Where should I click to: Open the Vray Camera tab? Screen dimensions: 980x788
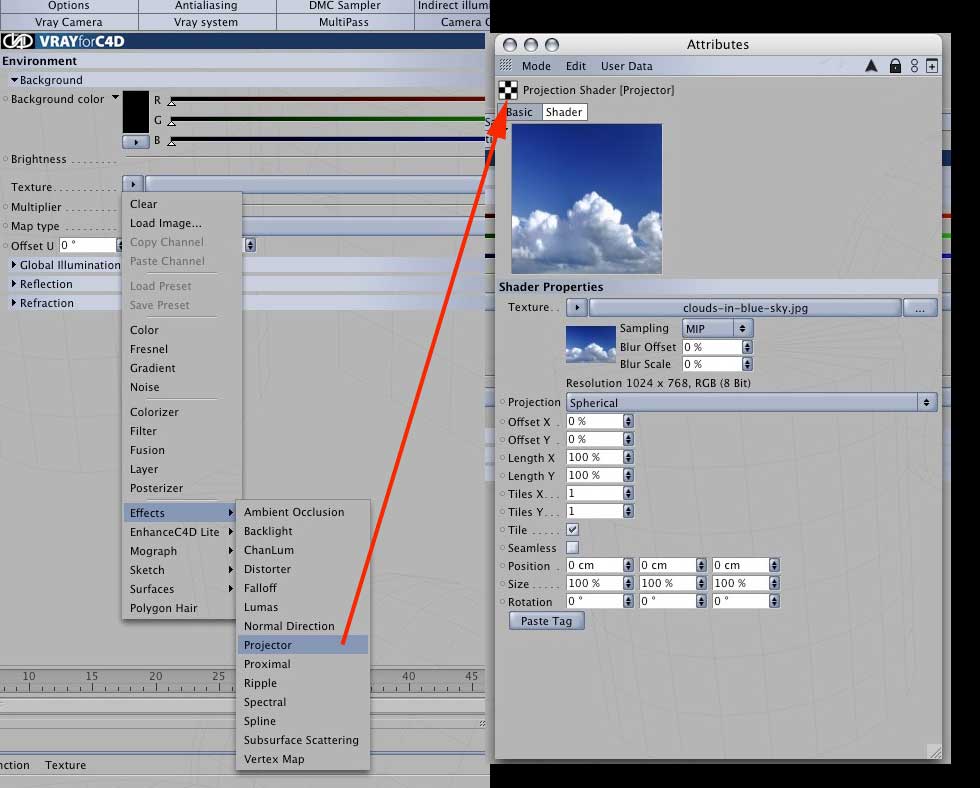point(69,22)
